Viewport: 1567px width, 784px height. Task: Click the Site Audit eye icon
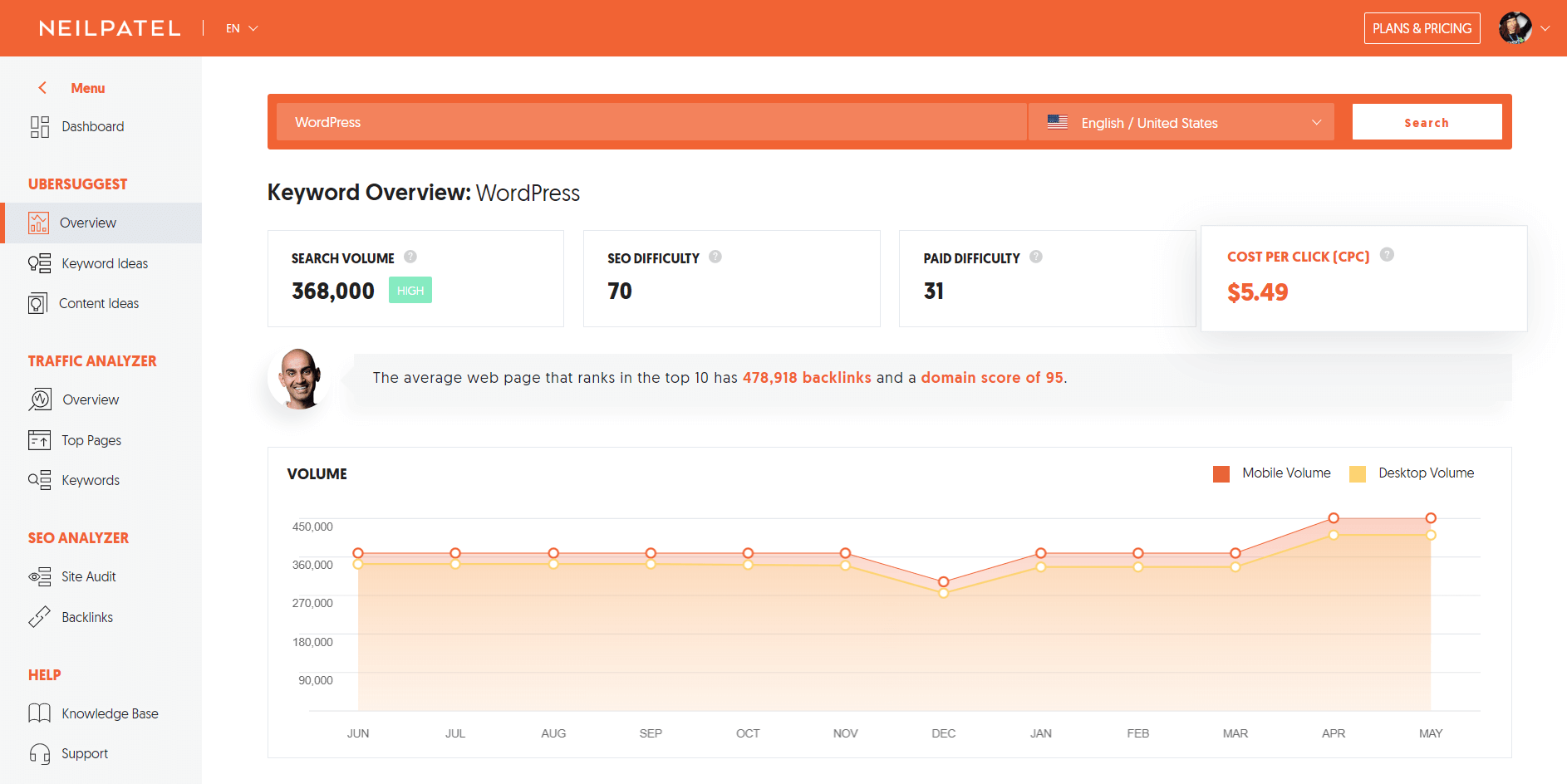coord(39,576)
